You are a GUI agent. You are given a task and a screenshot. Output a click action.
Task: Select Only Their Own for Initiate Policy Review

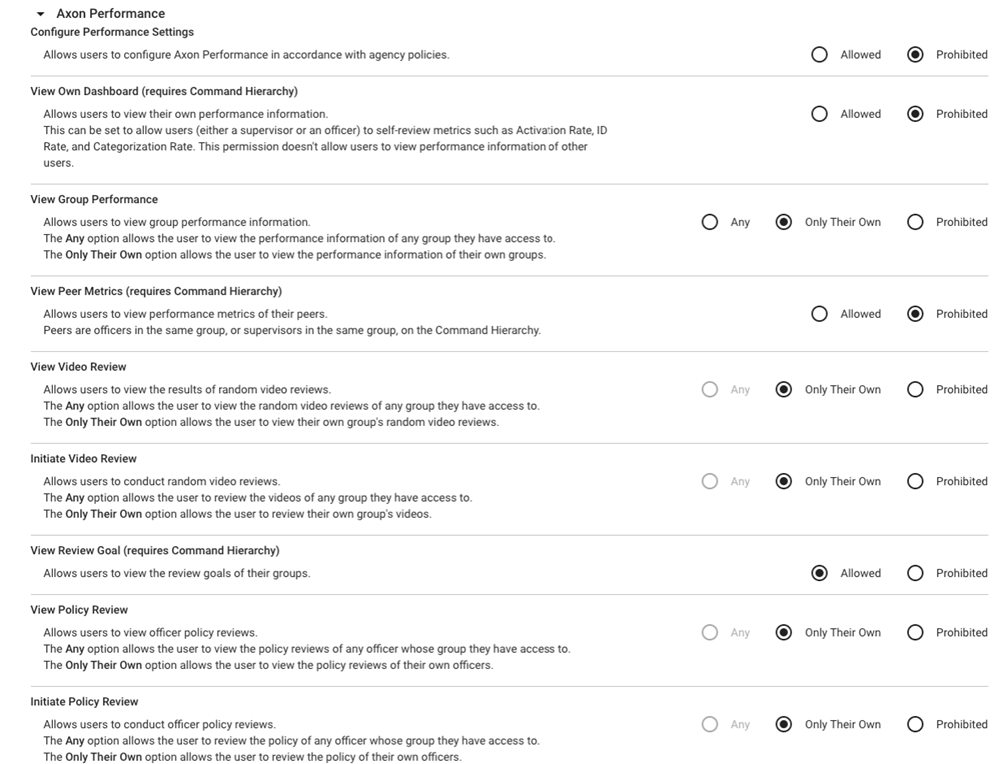(x=784, y=724)
